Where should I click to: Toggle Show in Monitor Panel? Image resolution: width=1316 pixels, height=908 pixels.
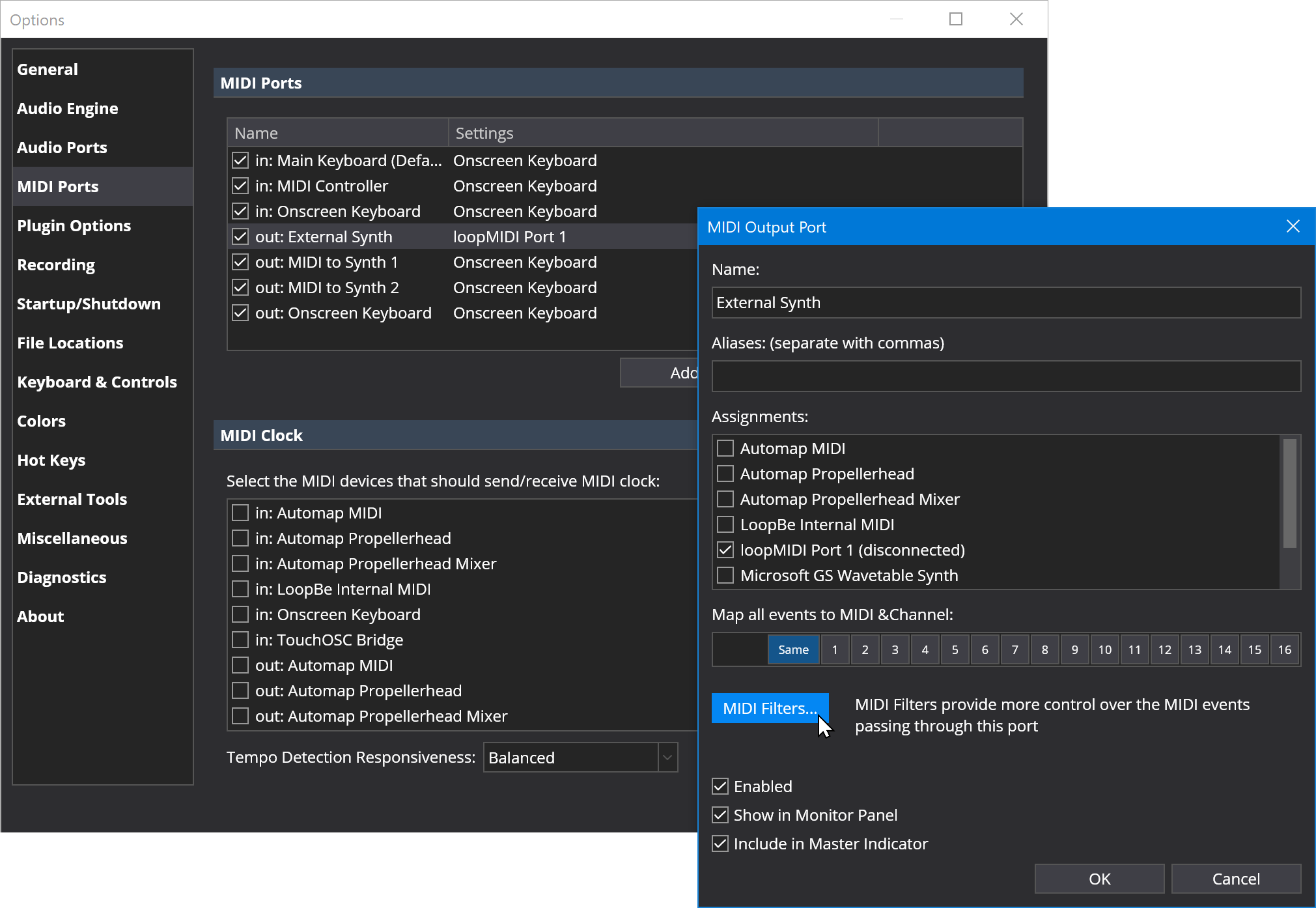[x=720, y=815]
